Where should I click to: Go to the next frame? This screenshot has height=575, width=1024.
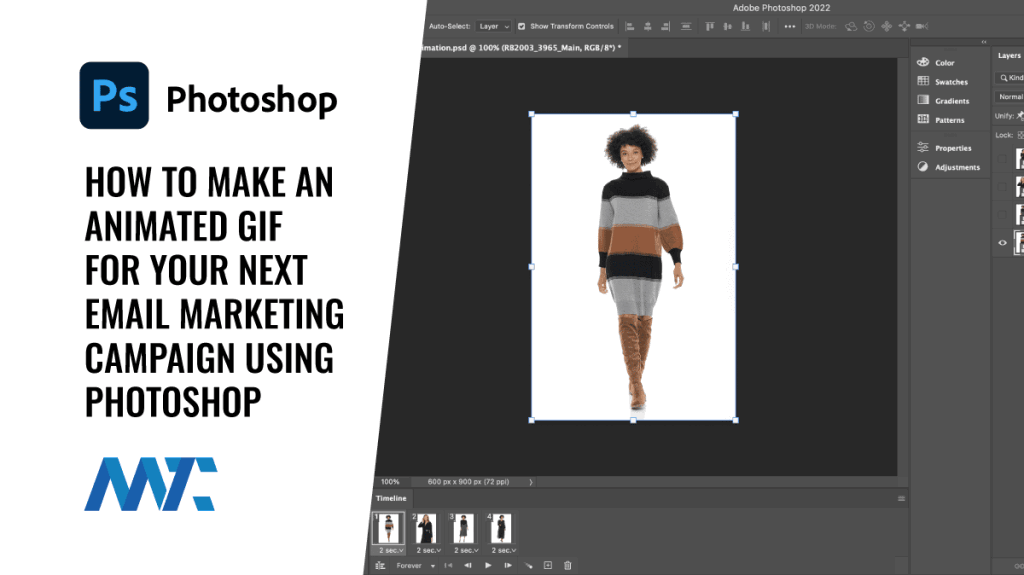coord(507,566)
